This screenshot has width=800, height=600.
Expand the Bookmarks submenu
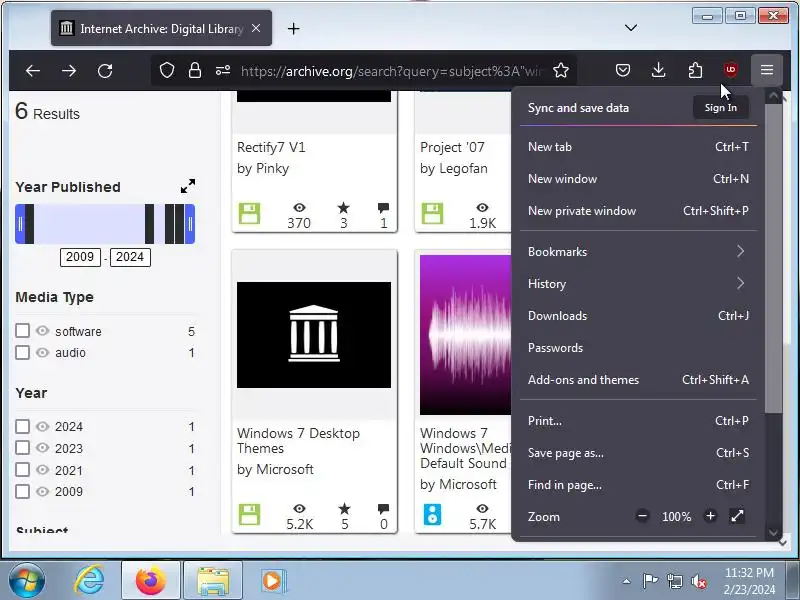[x=638, y=252]
